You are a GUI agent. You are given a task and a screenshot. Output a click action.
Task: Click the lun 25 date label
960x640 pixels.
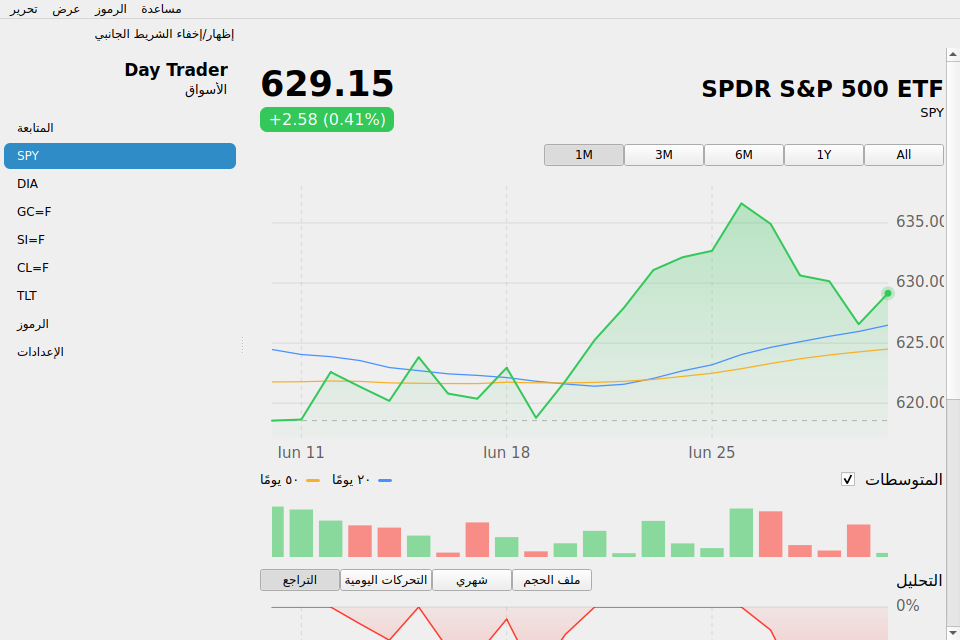coord(711,453)
